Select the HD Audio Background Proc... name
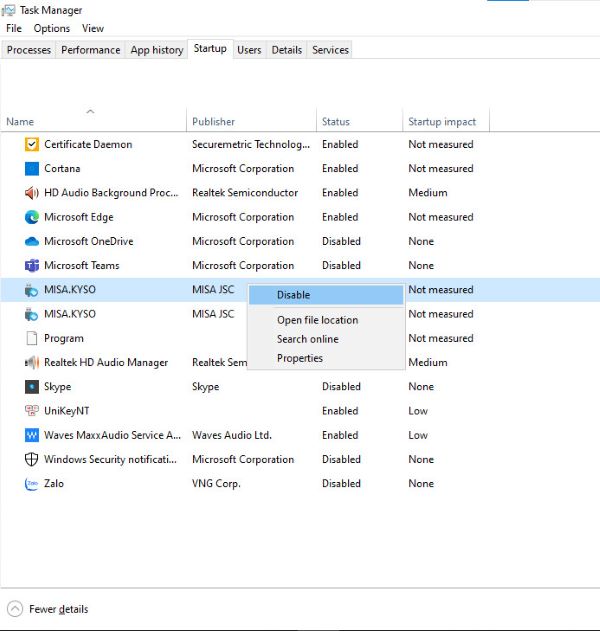The height and width of the screenshot is (631, 600). (x=111, y=193)
